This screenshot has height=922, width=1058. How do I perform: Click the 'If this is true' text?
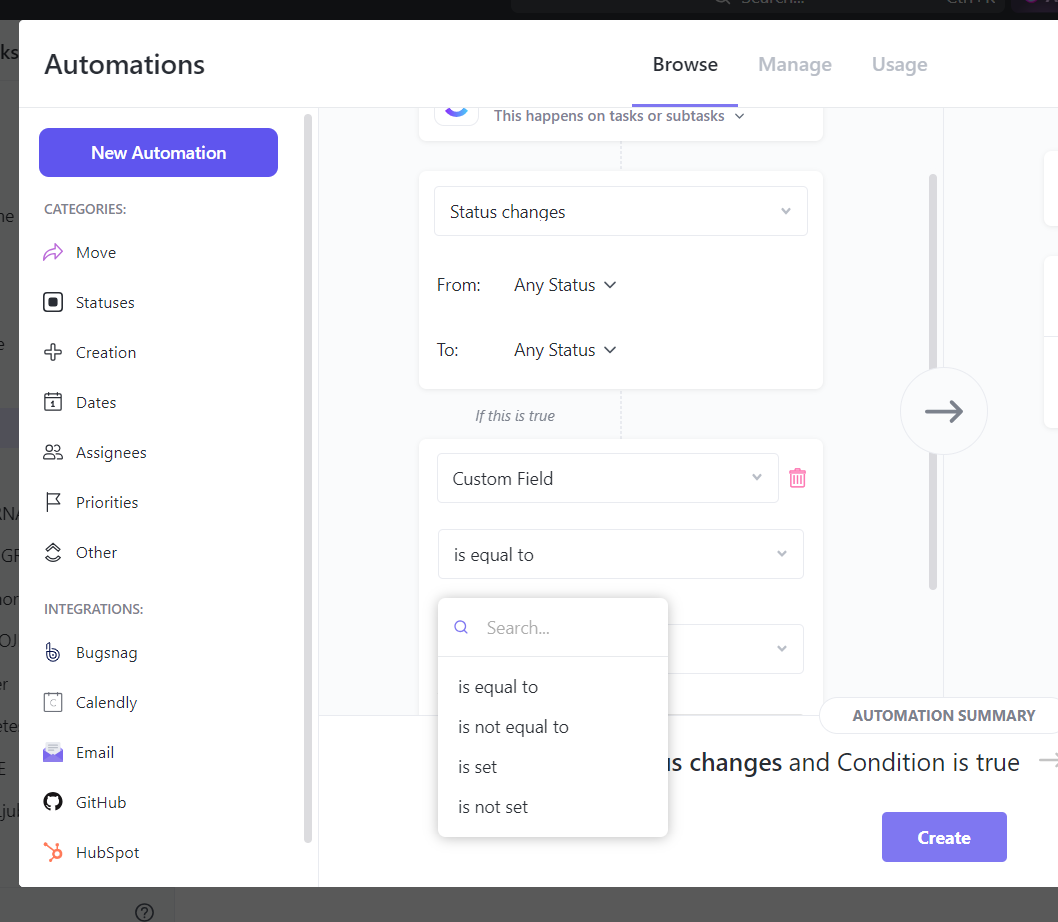515,416
